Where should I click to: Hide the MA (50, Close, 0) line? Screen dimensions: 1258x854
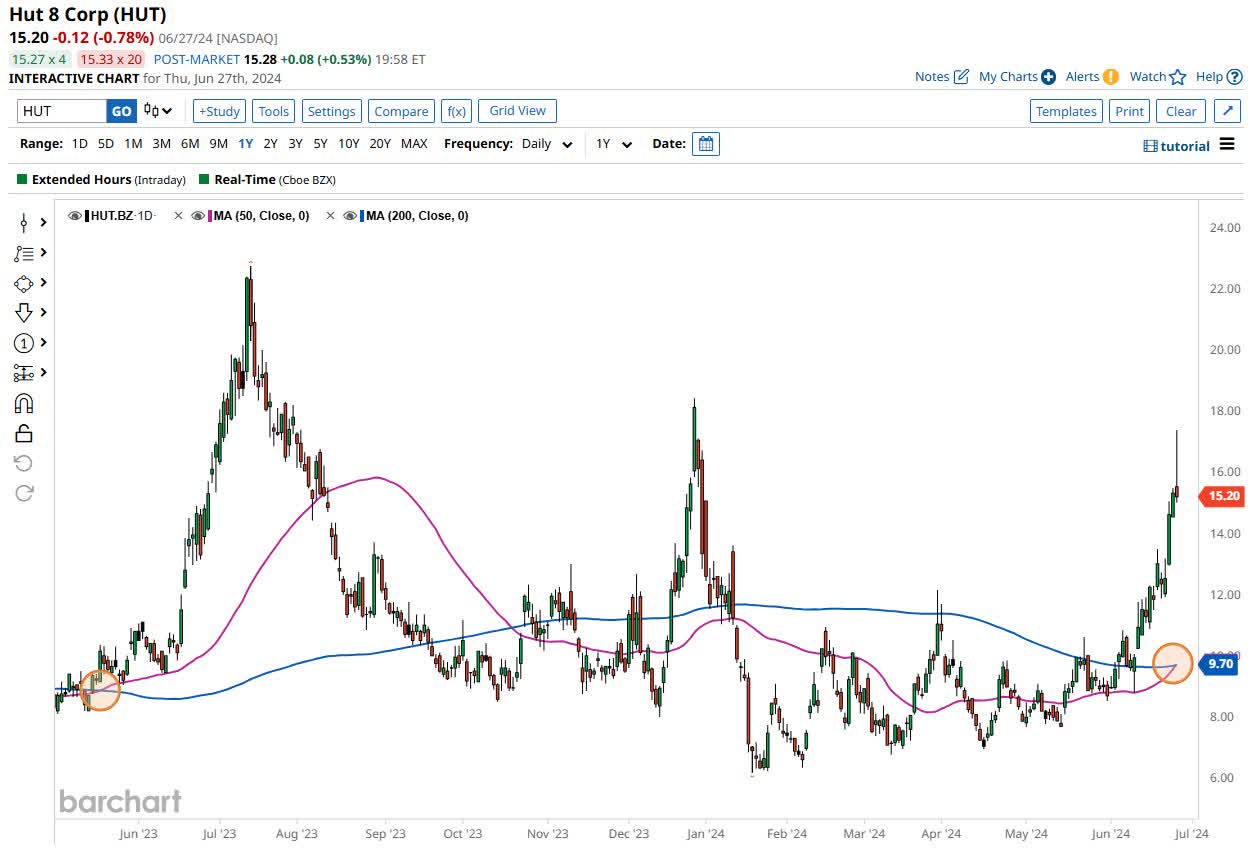(x=197, y=216)
